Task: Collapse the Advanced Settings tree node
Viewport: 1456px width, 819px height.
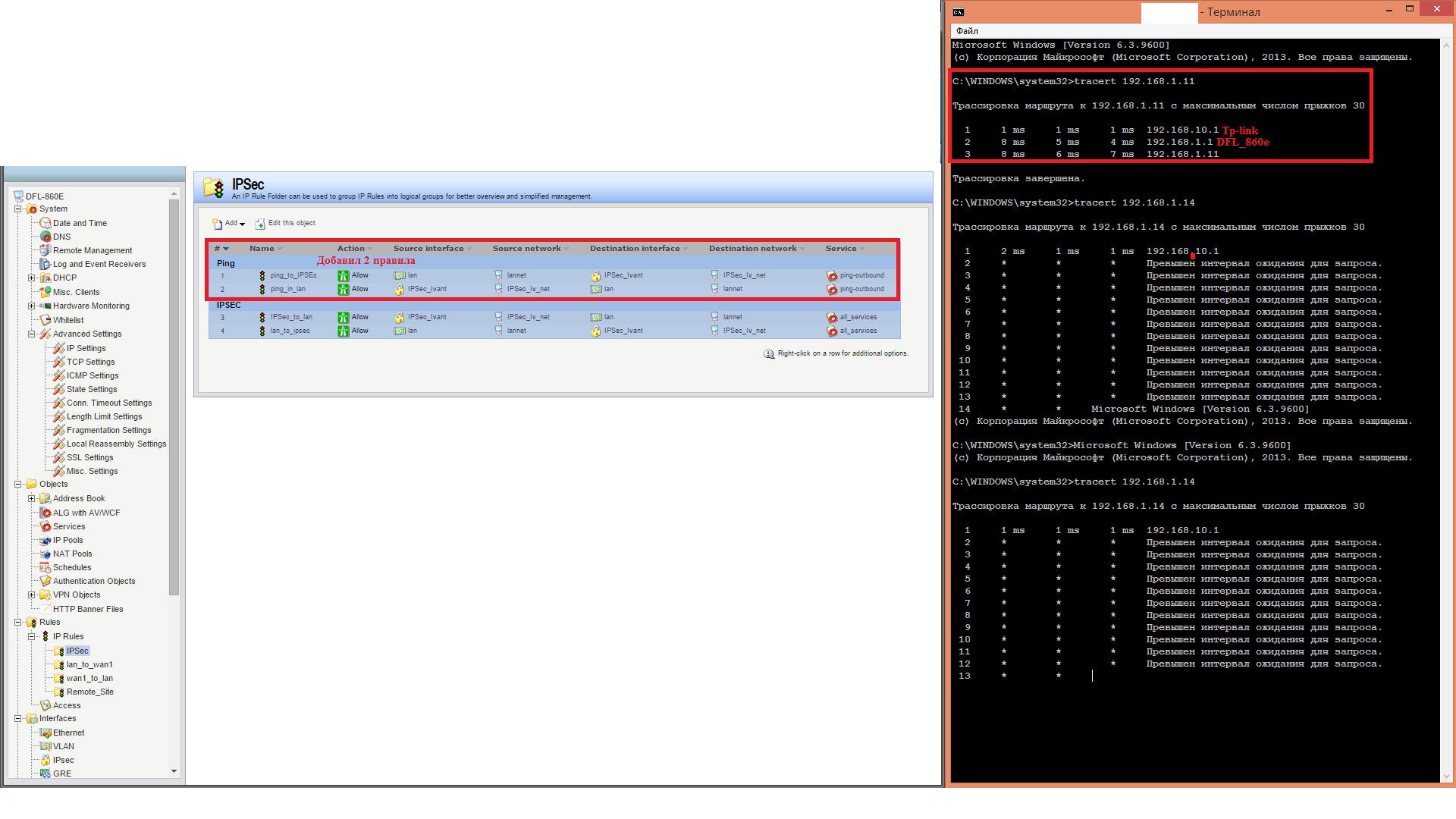Action: 32,334
